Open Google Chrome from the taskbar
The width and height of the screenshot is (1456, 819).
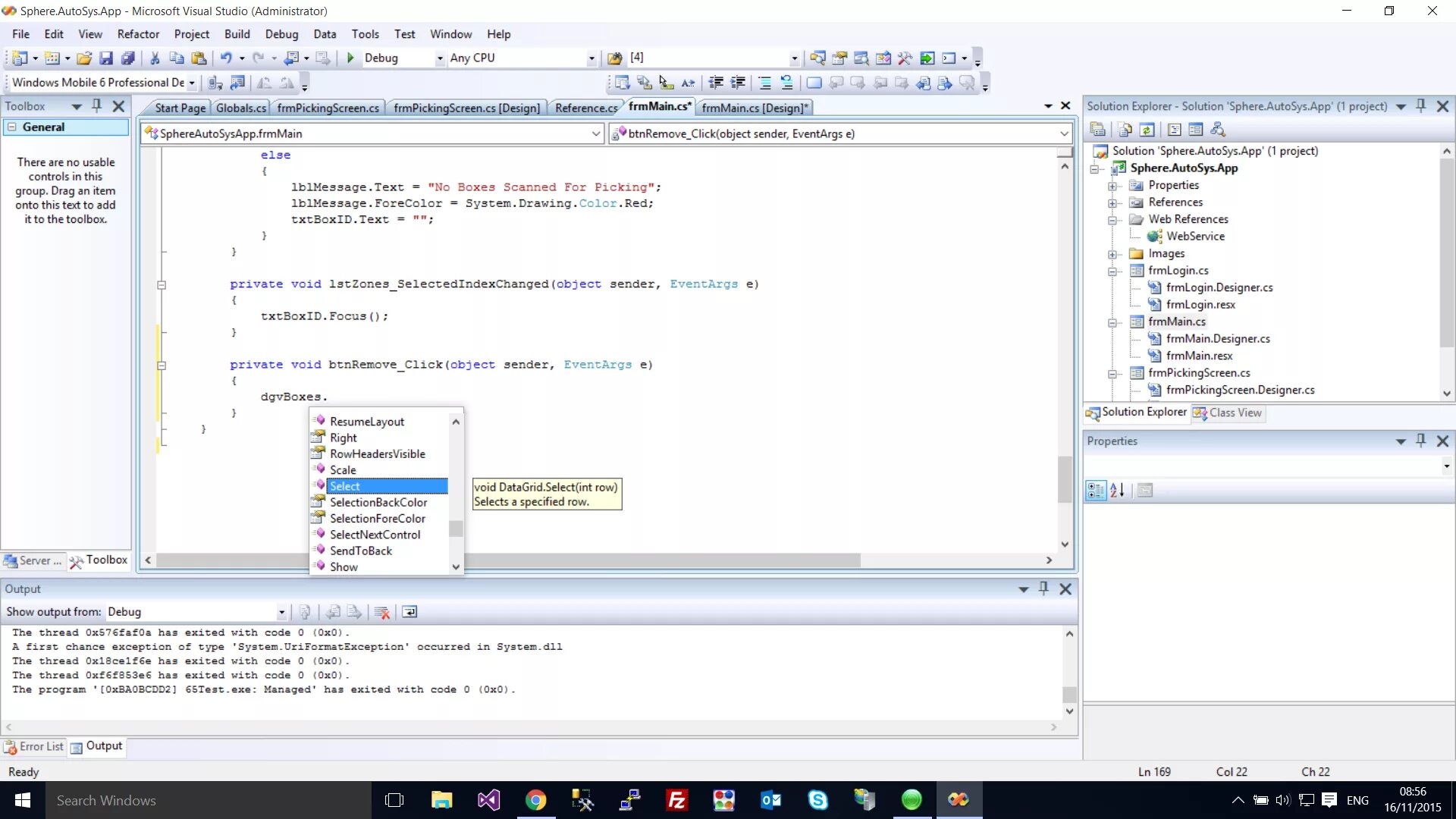tap(536, 801)
